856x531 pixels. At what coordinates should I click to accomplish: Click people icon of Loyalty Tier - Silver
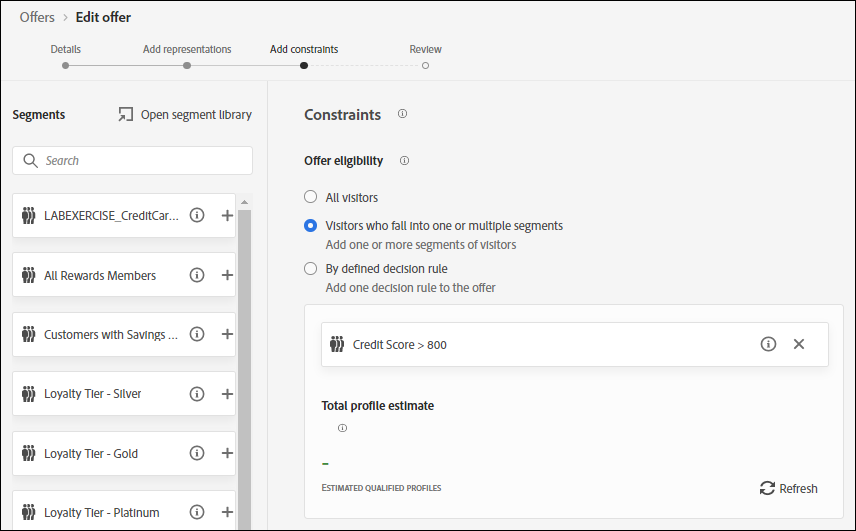point(28,393)
